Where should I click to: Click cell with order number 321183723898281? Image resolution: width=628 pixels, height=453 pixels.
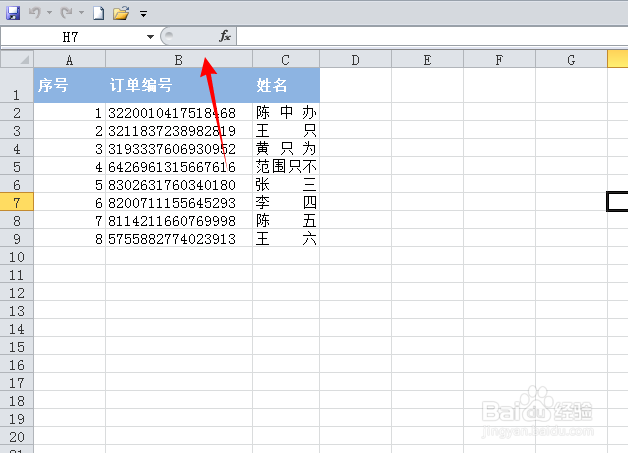179,131
